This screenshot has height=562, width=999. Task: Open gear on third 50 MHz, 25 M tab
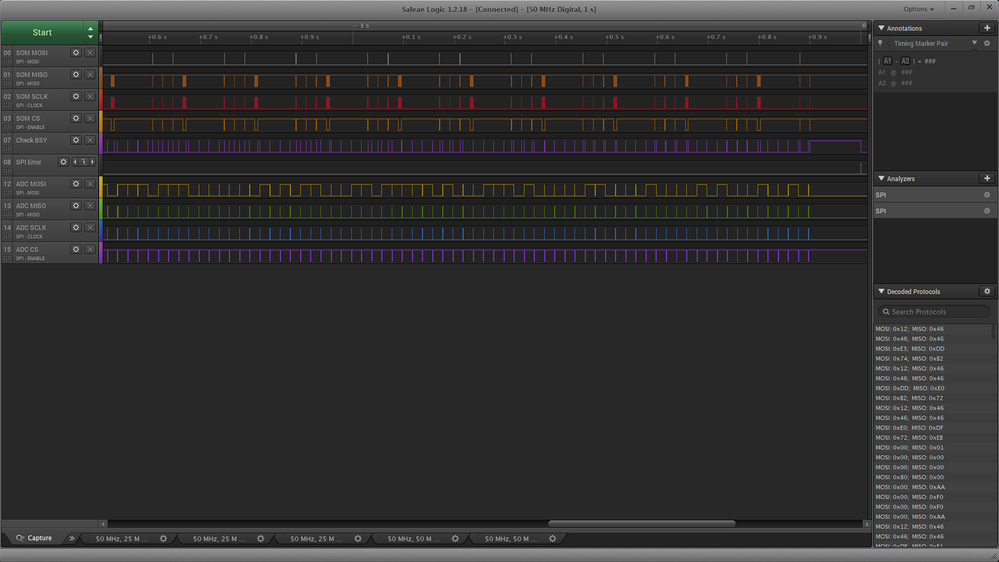(x=358, y=539)
